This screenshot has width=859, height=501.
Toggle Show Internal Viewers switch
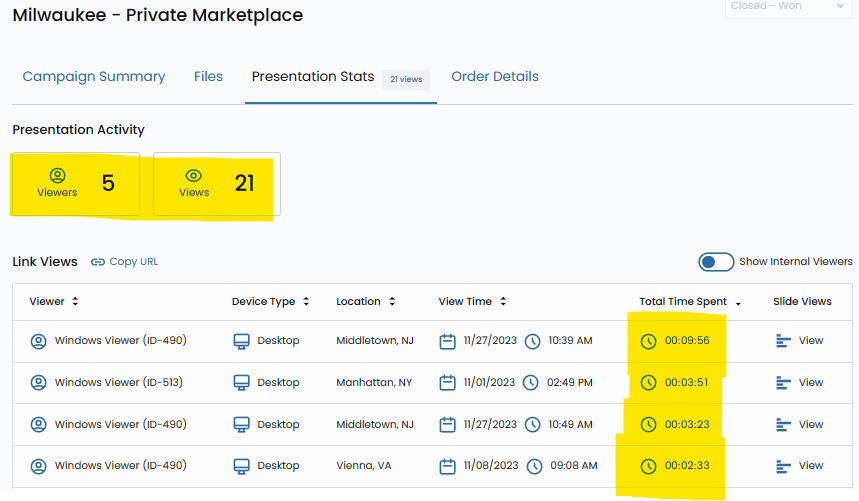[x=716, y=262]
